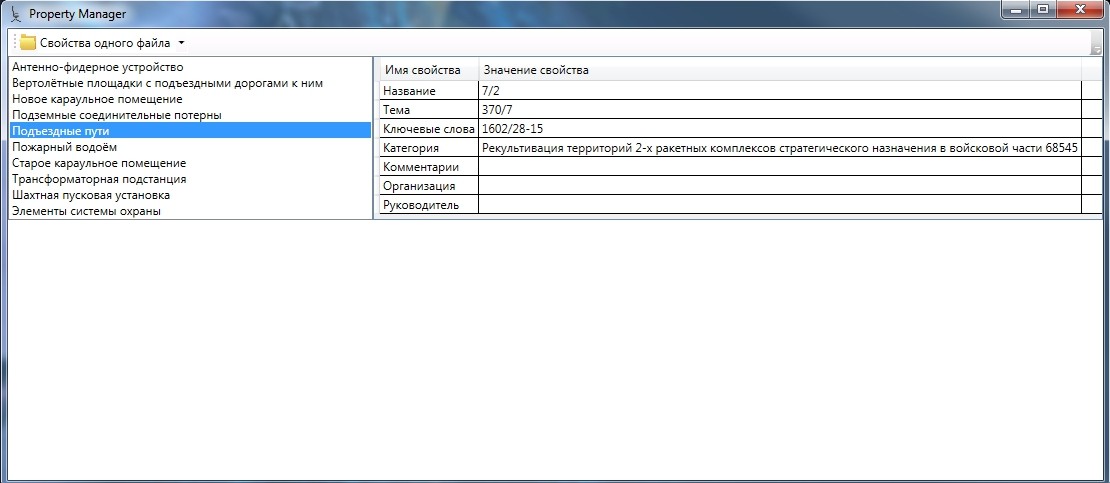Click the 'Комментарии' property name cell
The height and width of the screenshot is (483, 1110).
[429, 167]
